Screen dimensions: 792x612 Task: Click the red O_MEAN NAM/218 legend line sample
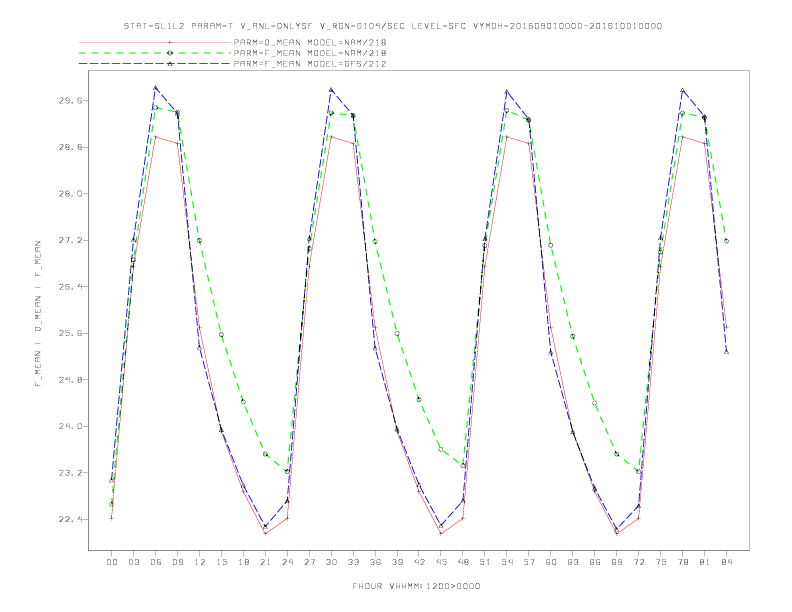pos(155,42)
